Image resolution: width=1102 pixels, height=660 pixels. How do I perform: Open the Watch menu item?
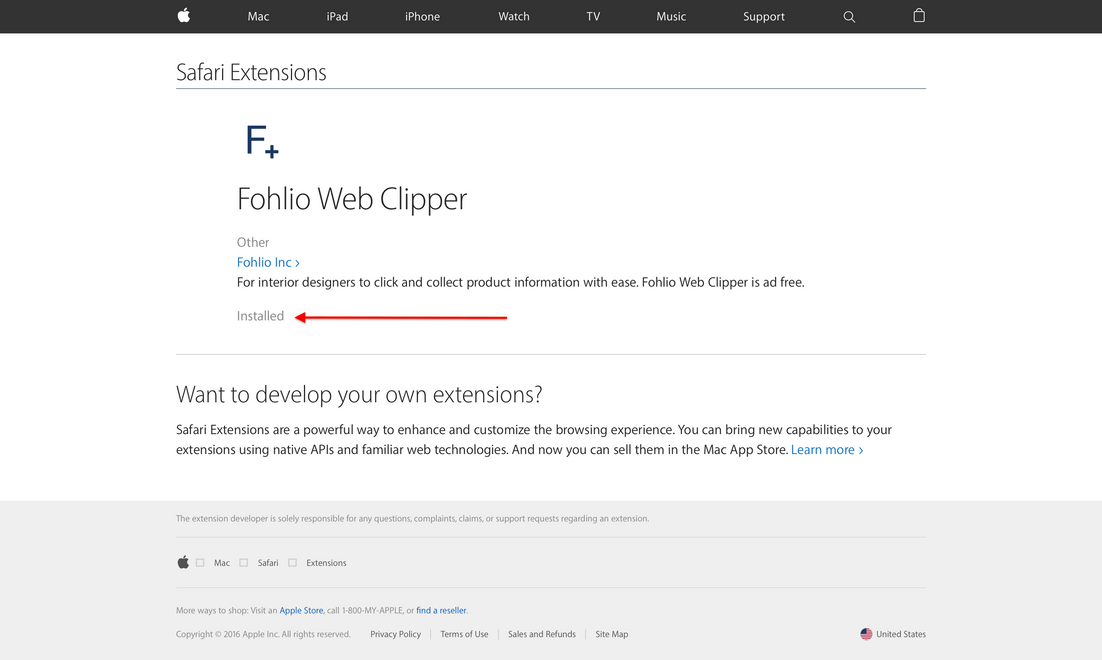(x=514, y=16)
